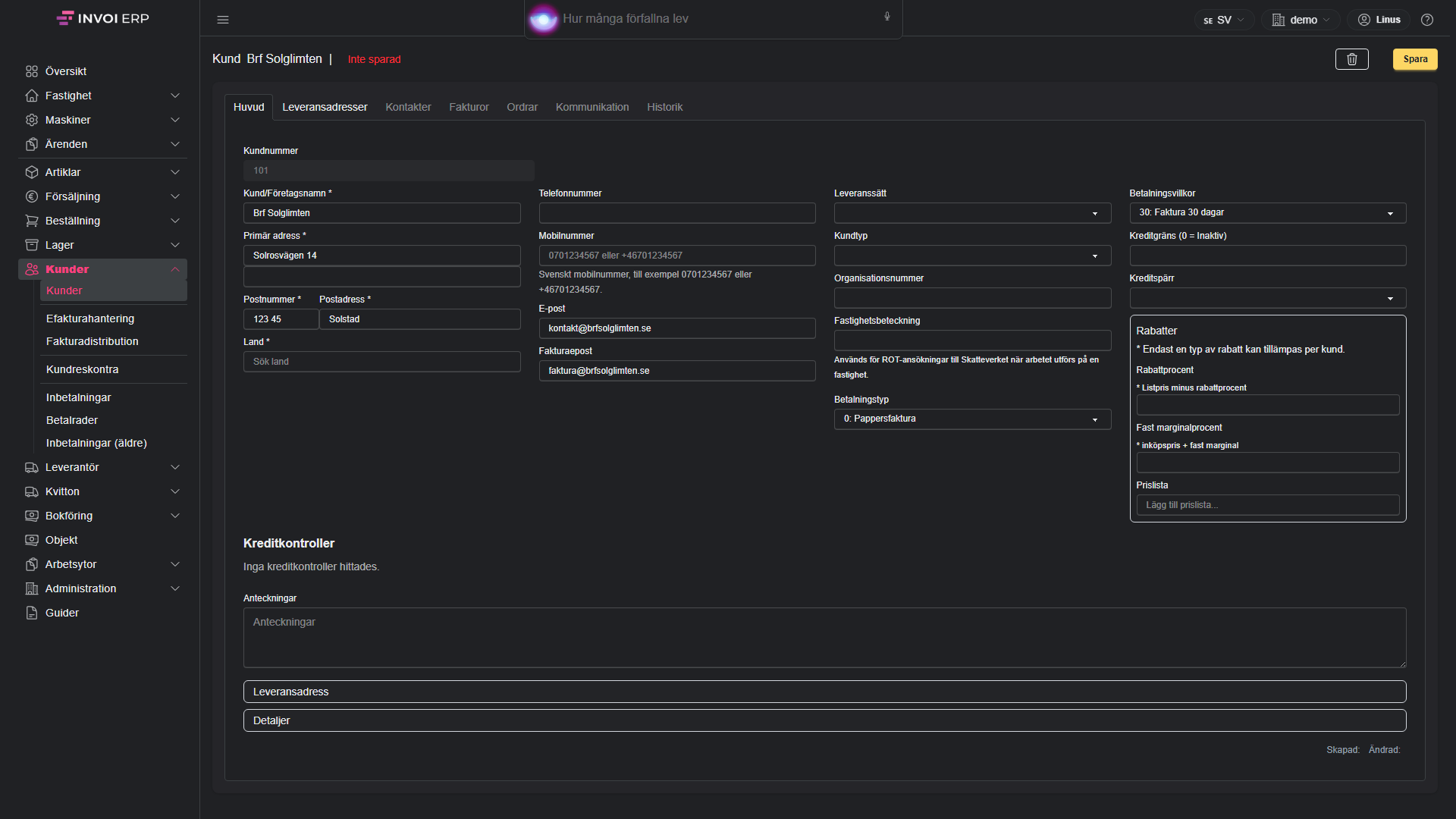
Task: Switch to the Leveransadresser tab
Action: tap(325, 107)
